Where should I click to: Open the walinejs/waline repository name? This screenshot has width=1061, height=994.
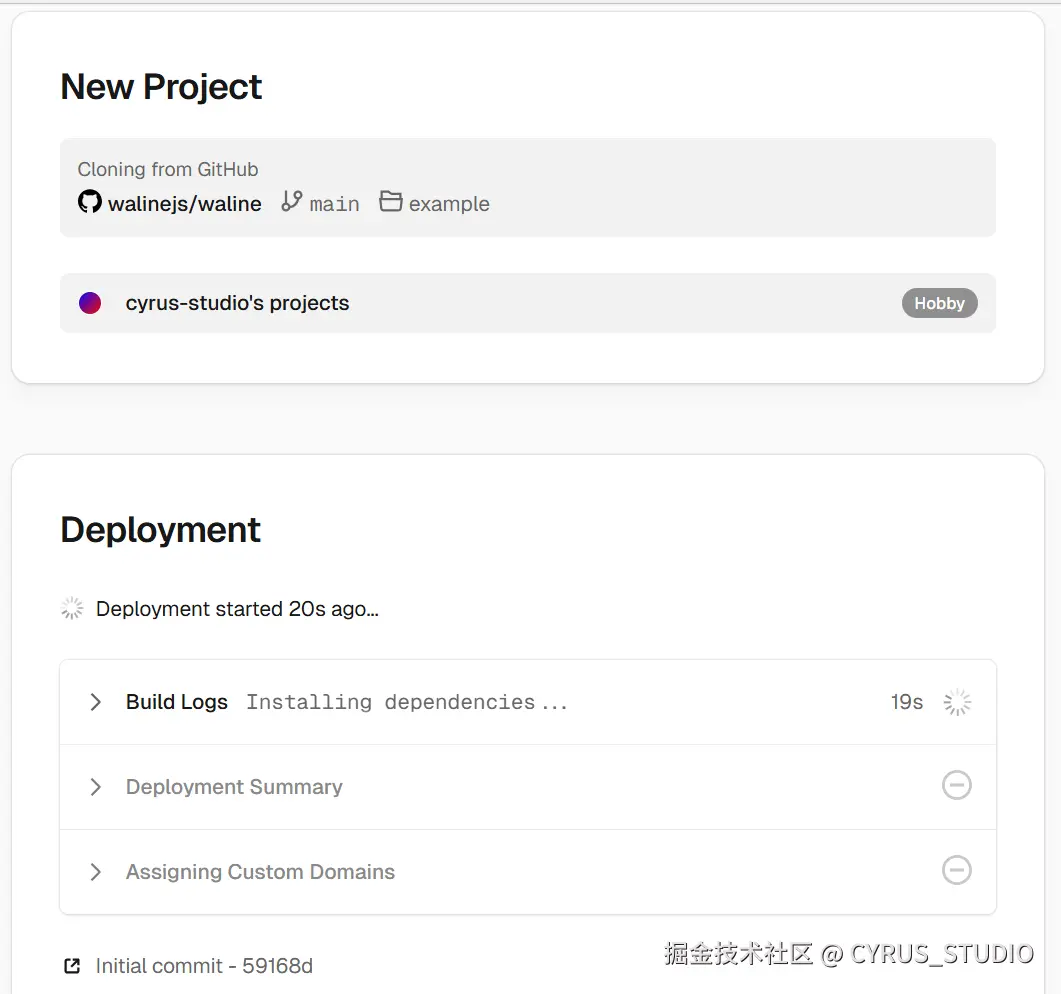(185, 204)
